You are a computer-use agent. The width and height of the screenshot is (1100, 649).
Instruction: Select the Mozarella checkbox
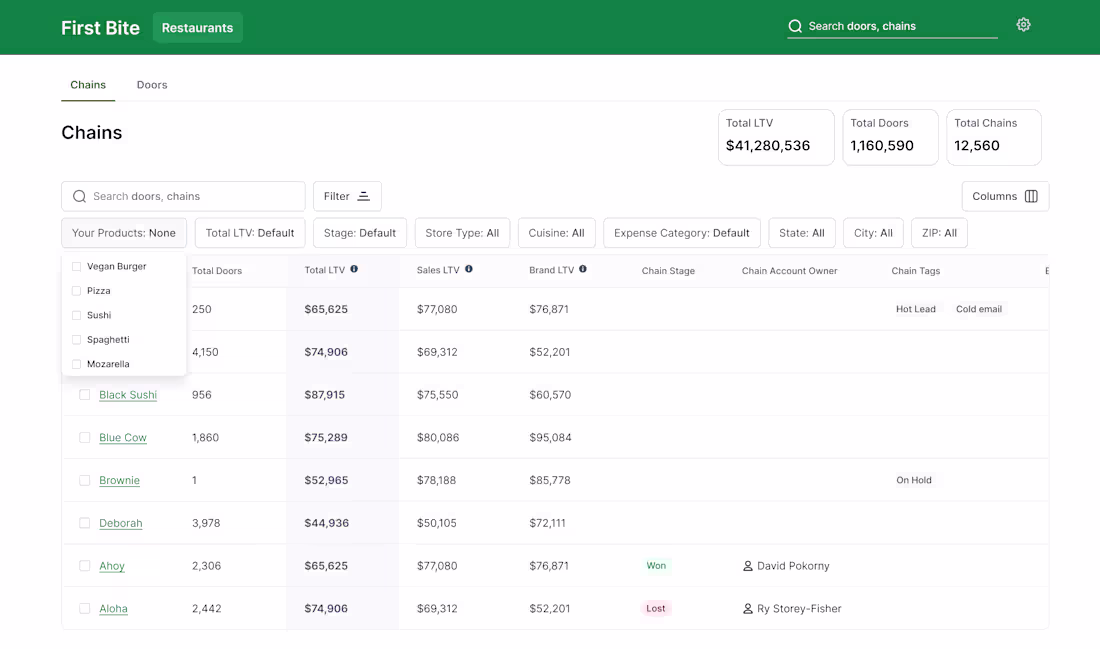pos(76,364)
